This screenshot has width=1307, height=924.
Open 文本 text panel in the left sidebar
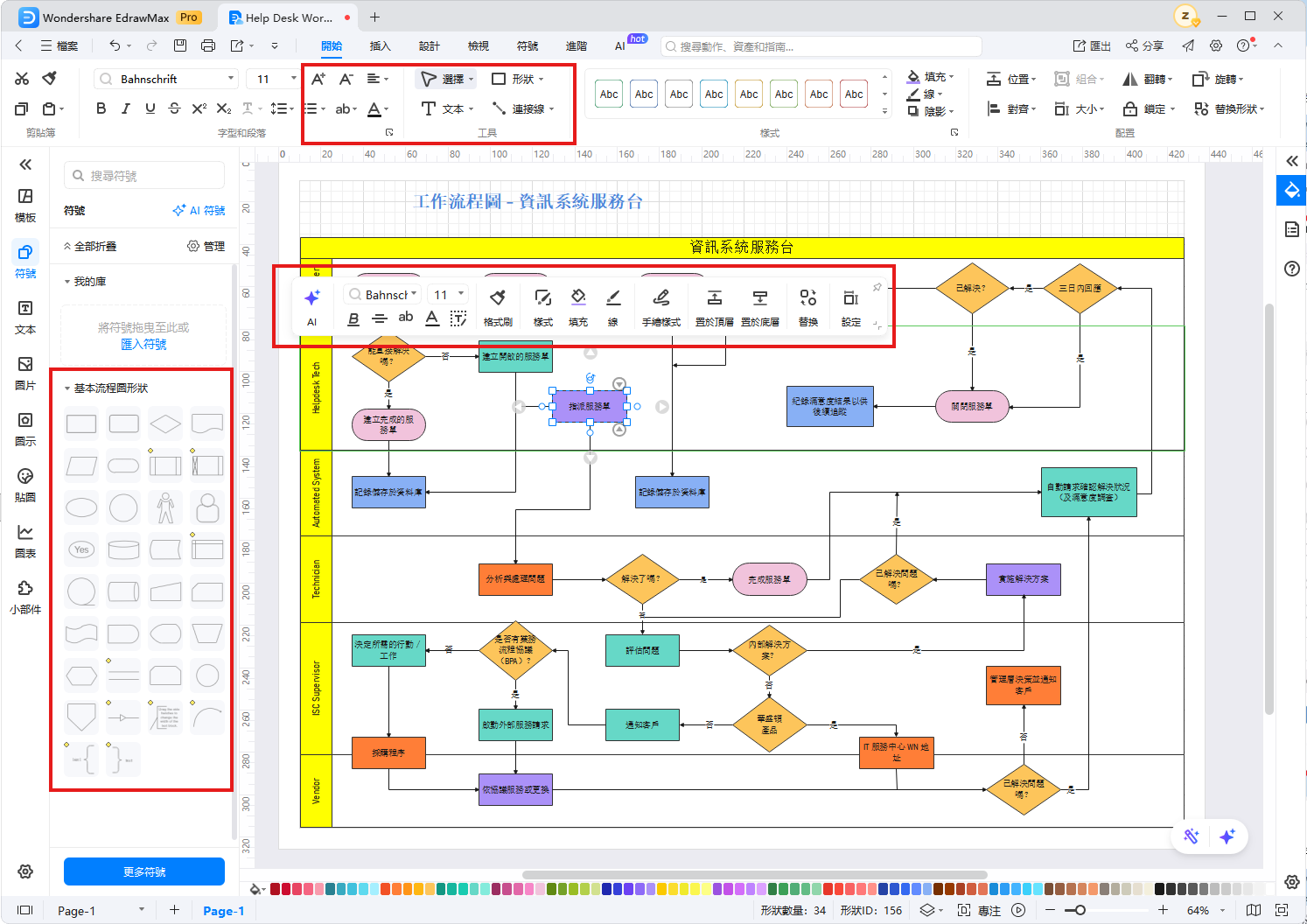tap(25, 317)
